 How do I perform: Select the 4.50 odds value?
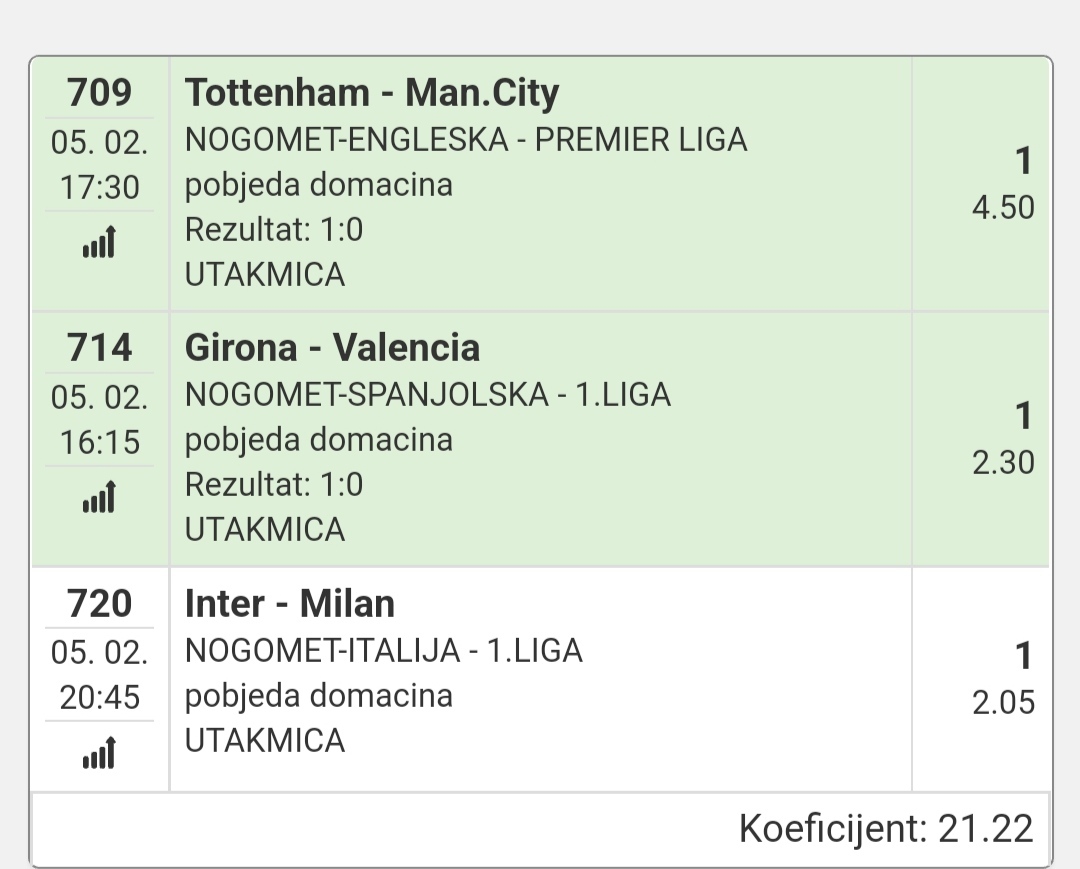click(1003, 208)
